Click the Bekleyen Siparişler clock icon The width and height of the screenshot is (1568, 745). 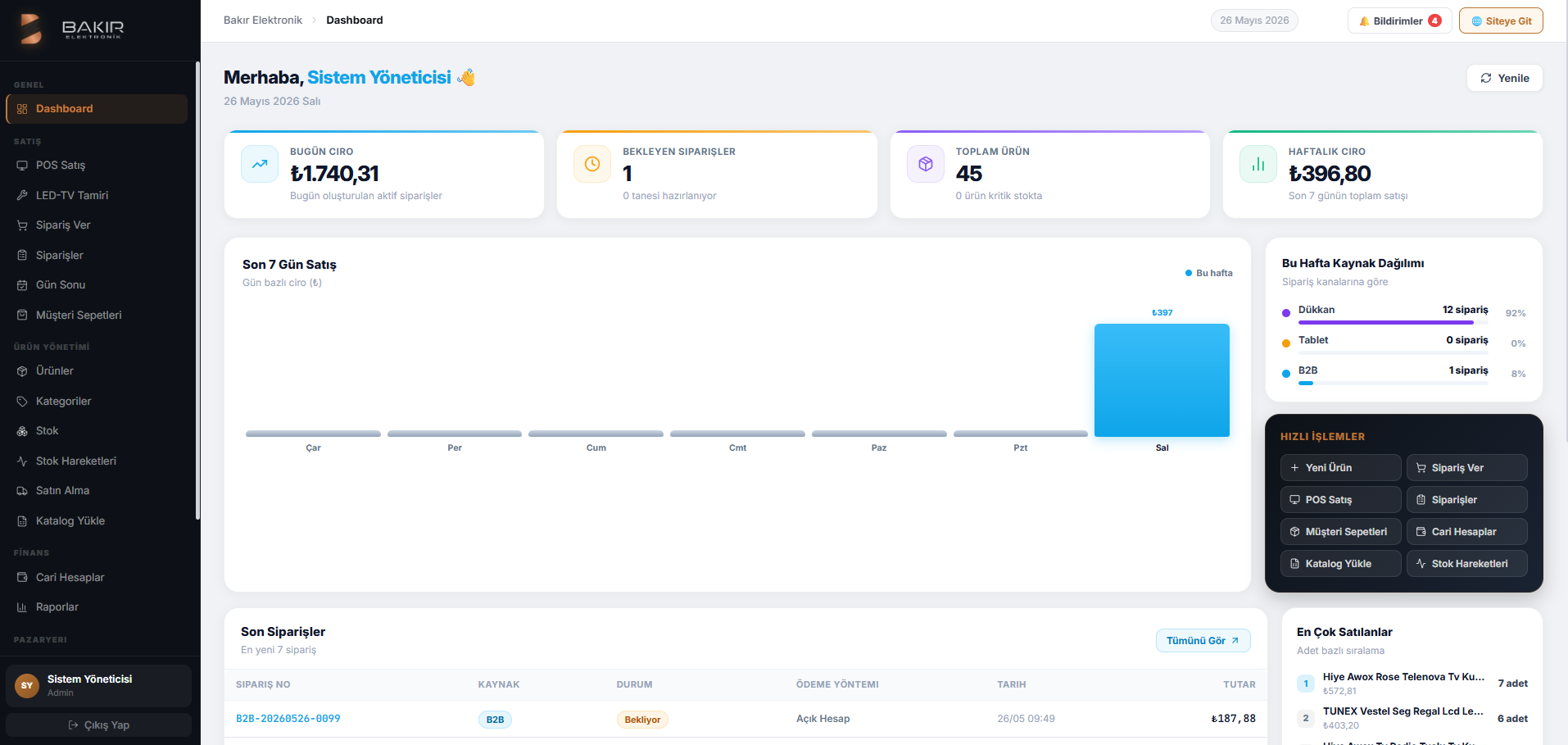(592, 164)
